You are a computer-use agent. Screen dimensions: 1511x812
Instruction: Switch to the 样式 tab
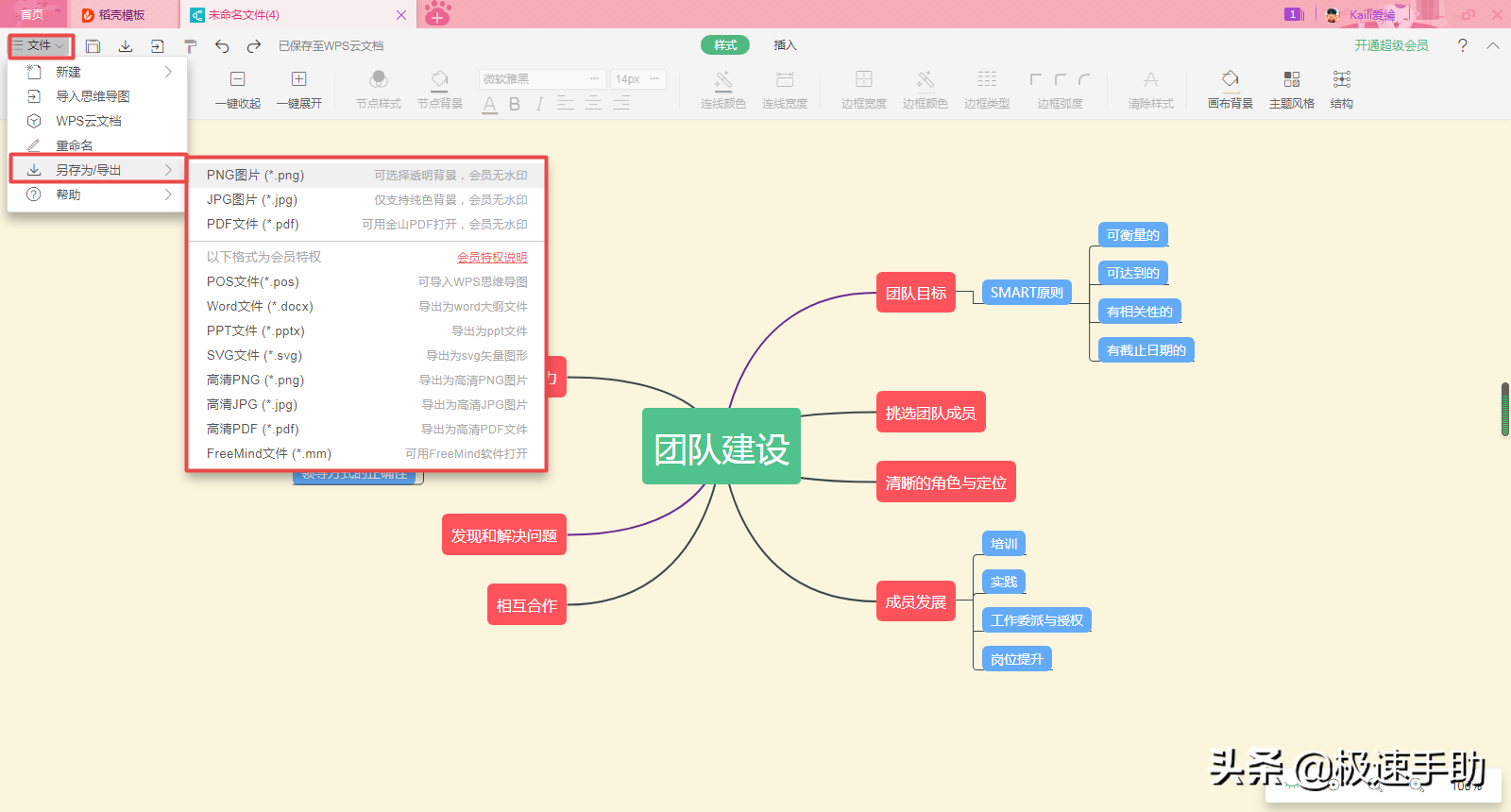(725, 45)
